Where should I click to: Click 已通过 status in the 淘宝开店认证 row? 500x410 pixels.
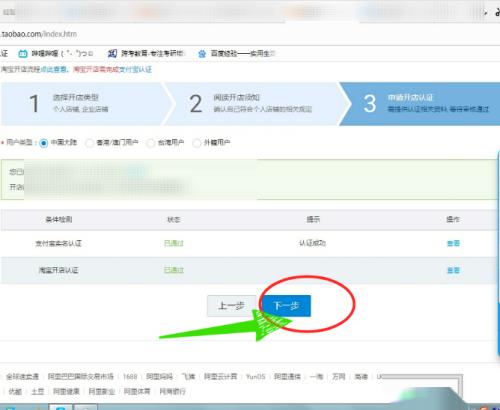pyautogui.click(x=174, y=270)
